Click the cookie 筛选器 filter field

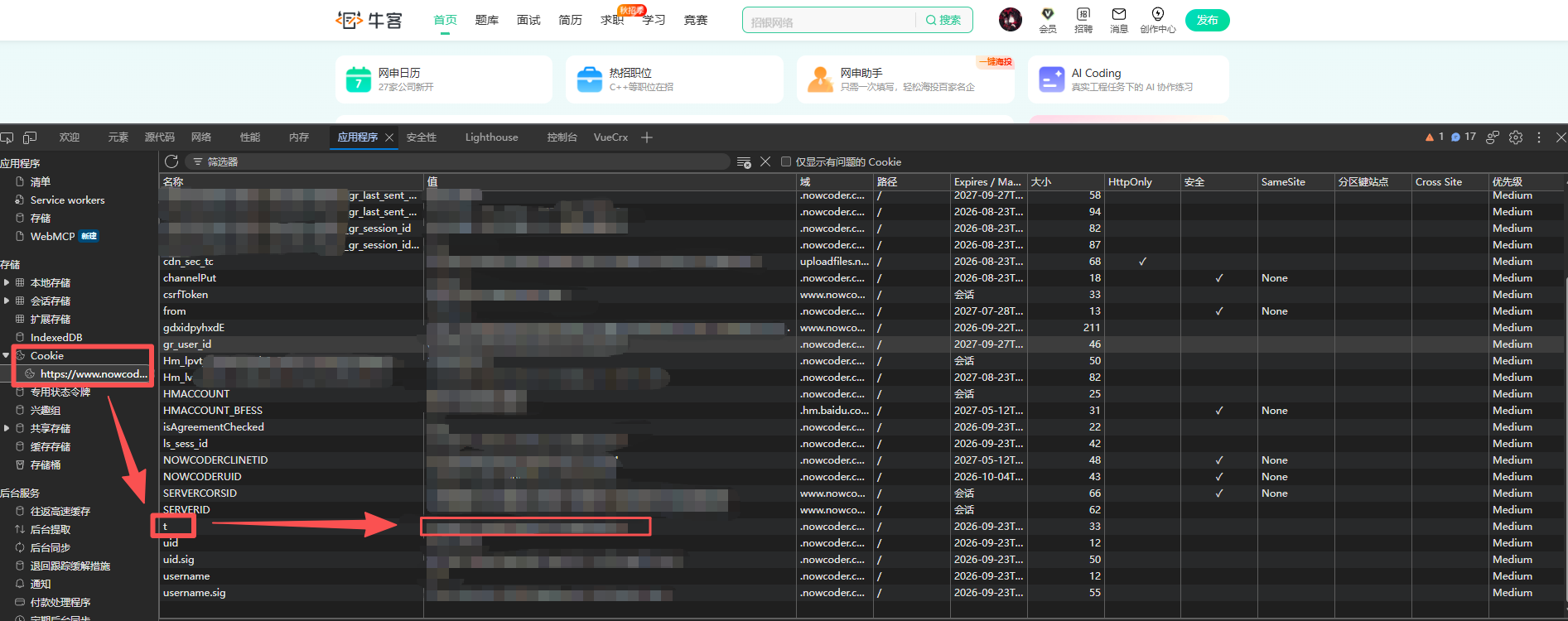pos(457,161)
